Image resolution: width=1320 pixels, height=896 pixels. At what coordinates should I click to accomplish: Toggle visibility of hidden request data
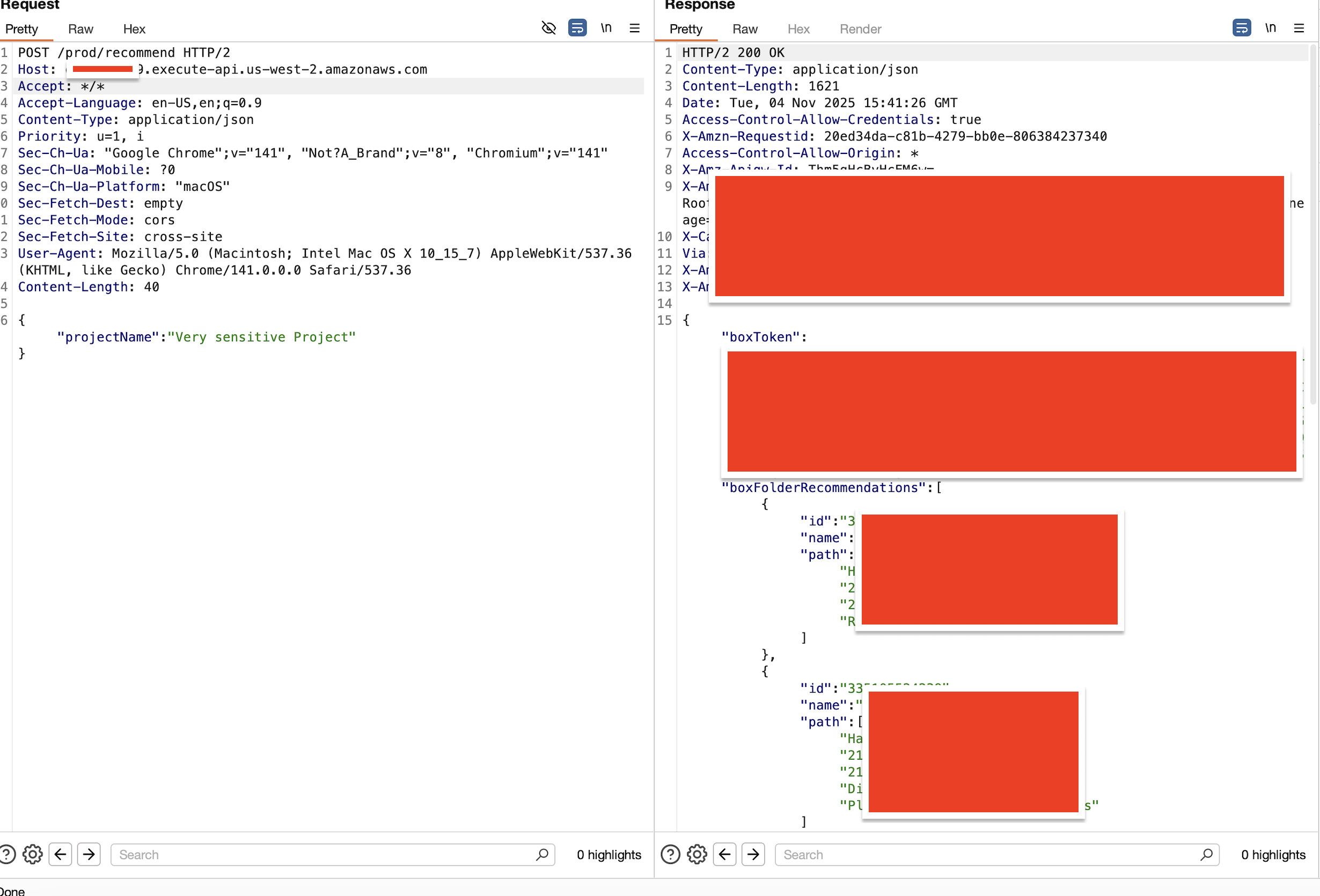click(x=548, y=28)
